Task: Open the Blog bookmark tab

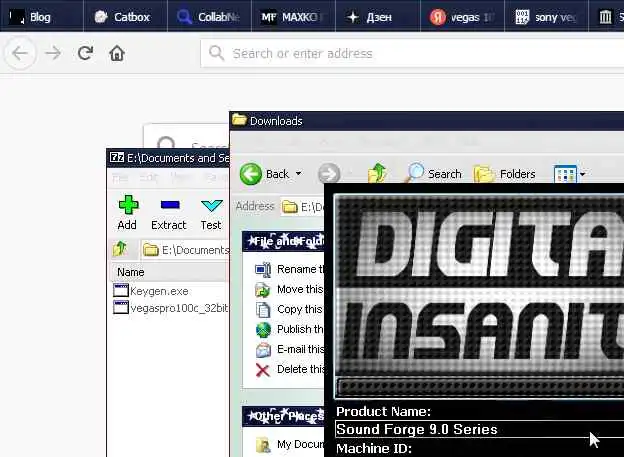Action: (x=42, y=17)
